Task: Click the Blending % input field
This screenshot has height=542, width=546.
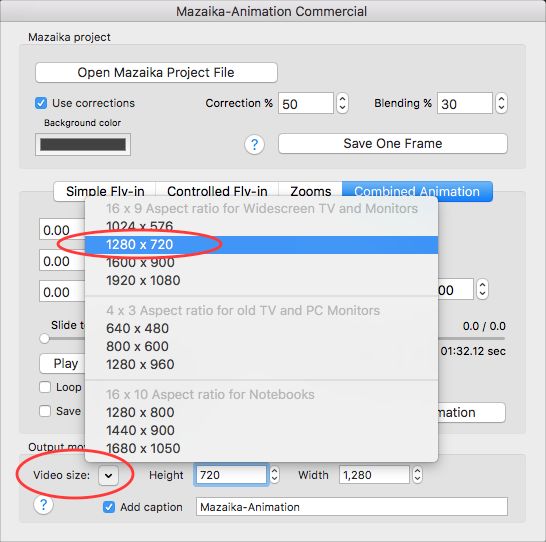Action: point(465,103)
